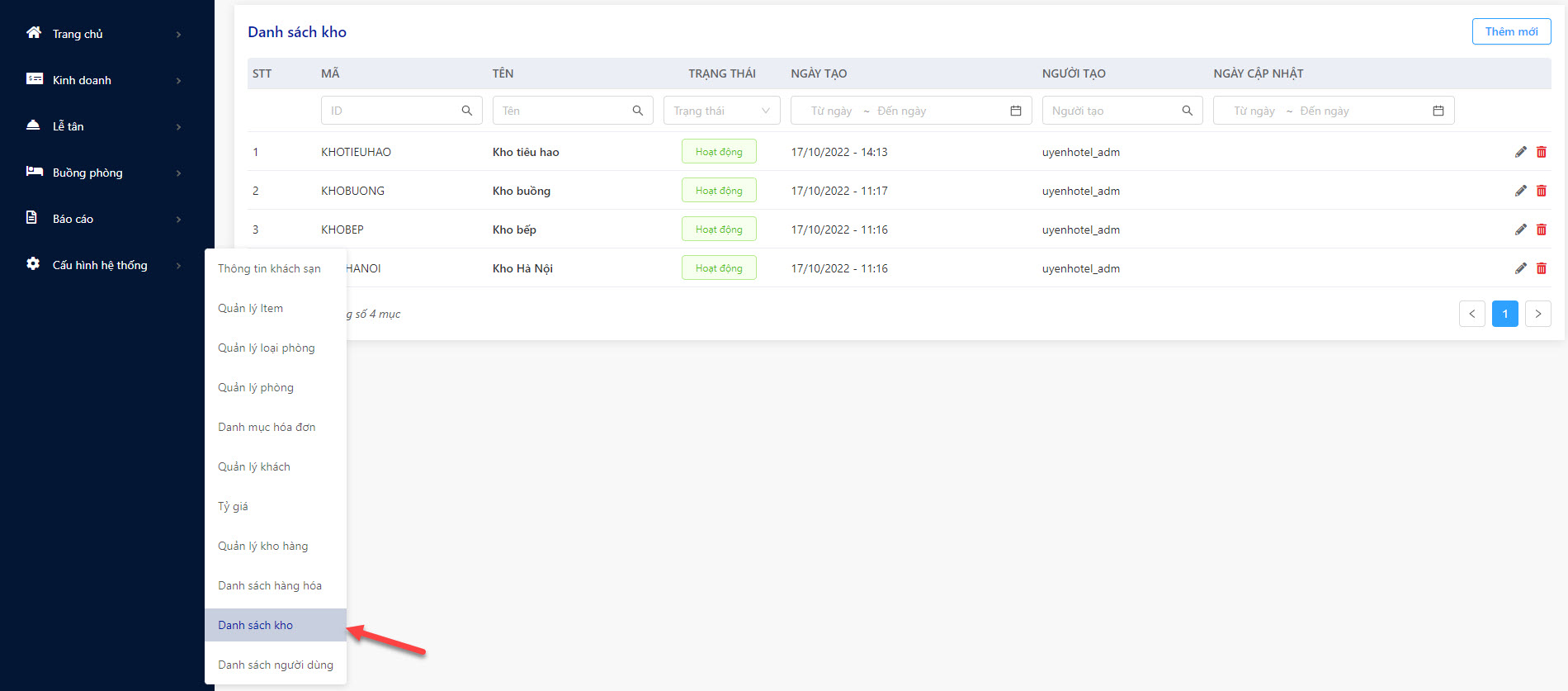Click the calendar icon in Ngày tạo filter

click(1016, 111)
